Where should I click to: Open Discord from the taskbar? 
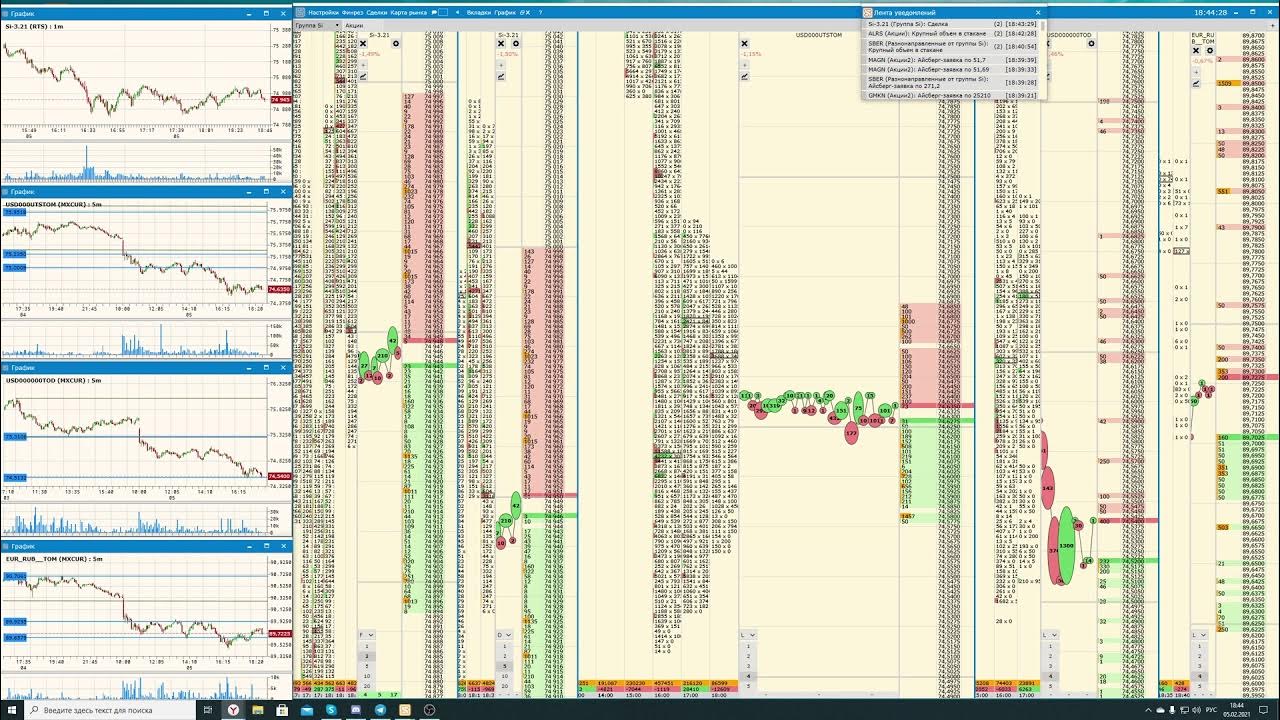tap(355, 710)
